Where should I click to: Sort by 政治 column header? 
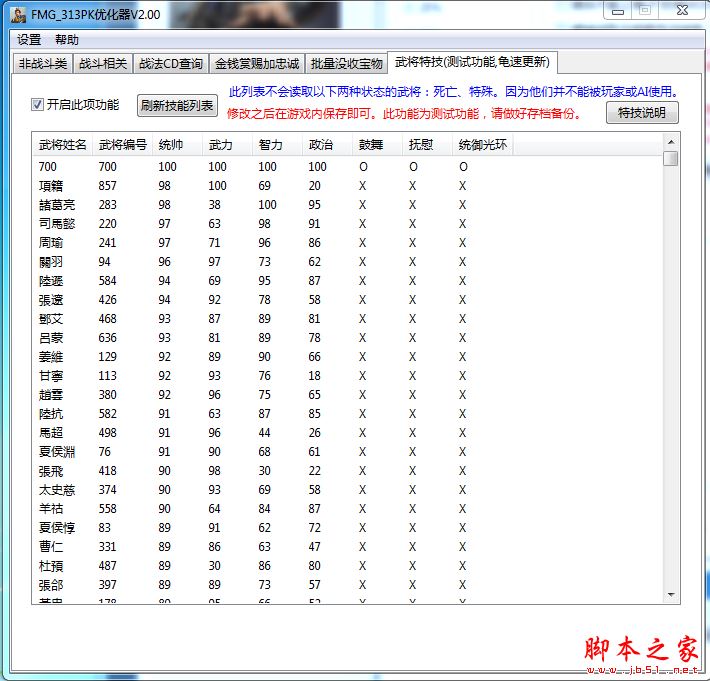[327, 145]
